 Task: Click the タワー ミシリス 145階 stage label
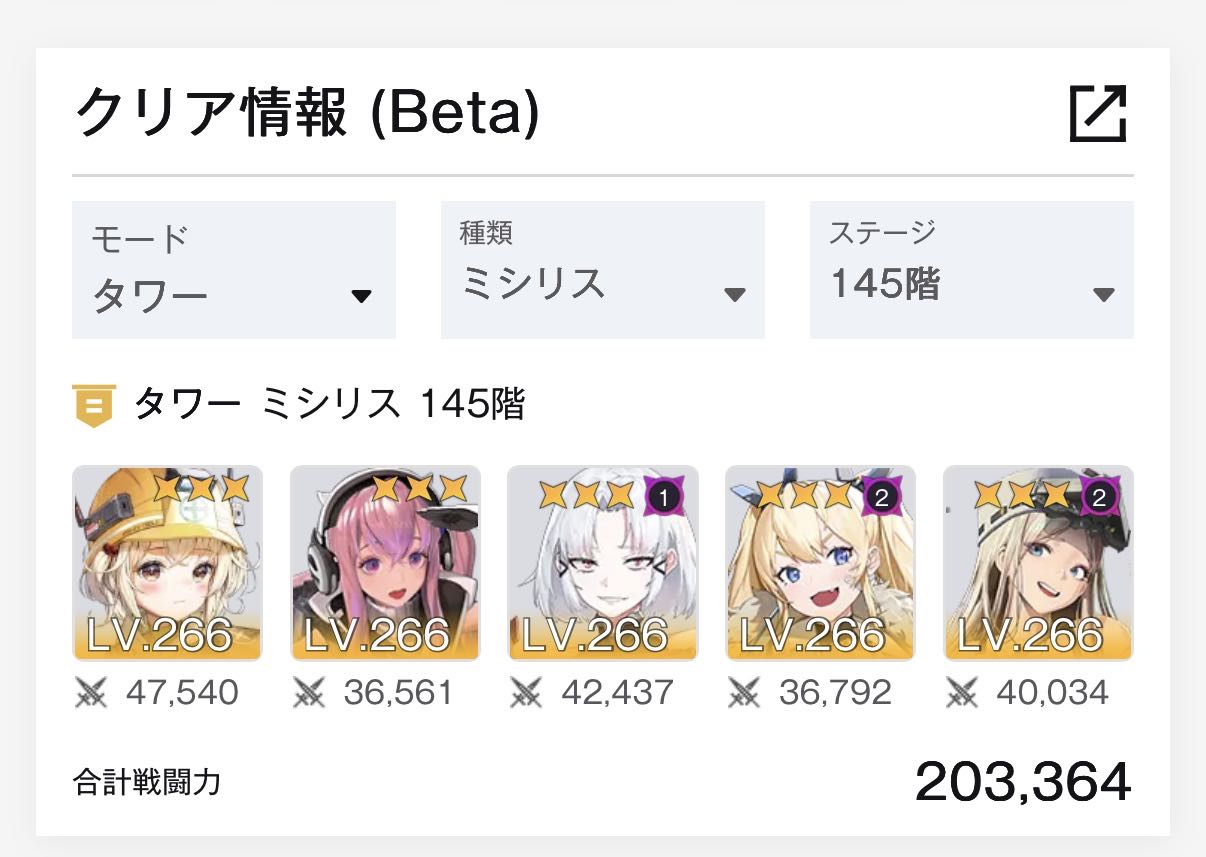click(329, 406)
